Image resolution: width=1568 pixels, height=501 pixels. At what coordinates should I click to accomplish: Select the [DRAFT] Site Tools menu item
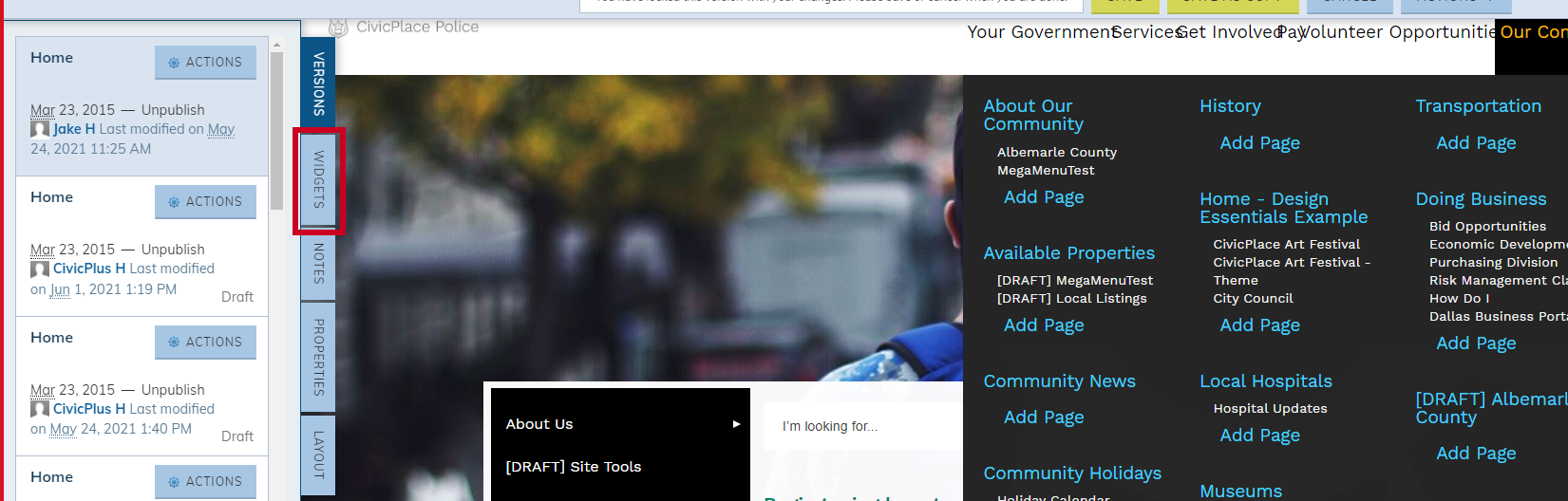574,467
